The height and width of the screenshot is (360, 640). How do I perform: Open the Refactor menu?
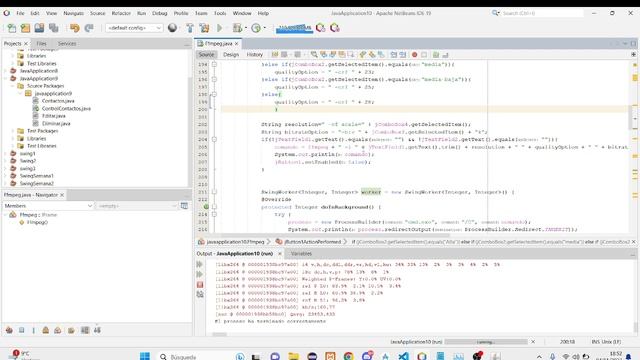(x=121, y=13)
